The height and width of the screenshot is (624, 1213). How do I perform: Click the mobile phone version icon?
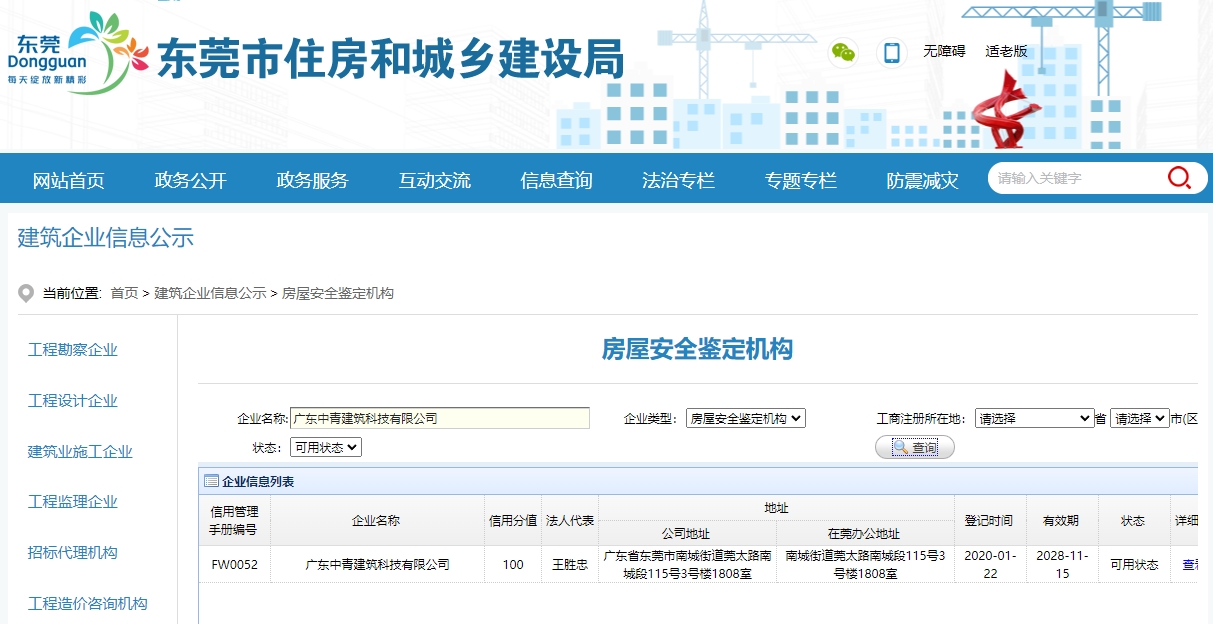click(891, 53)
